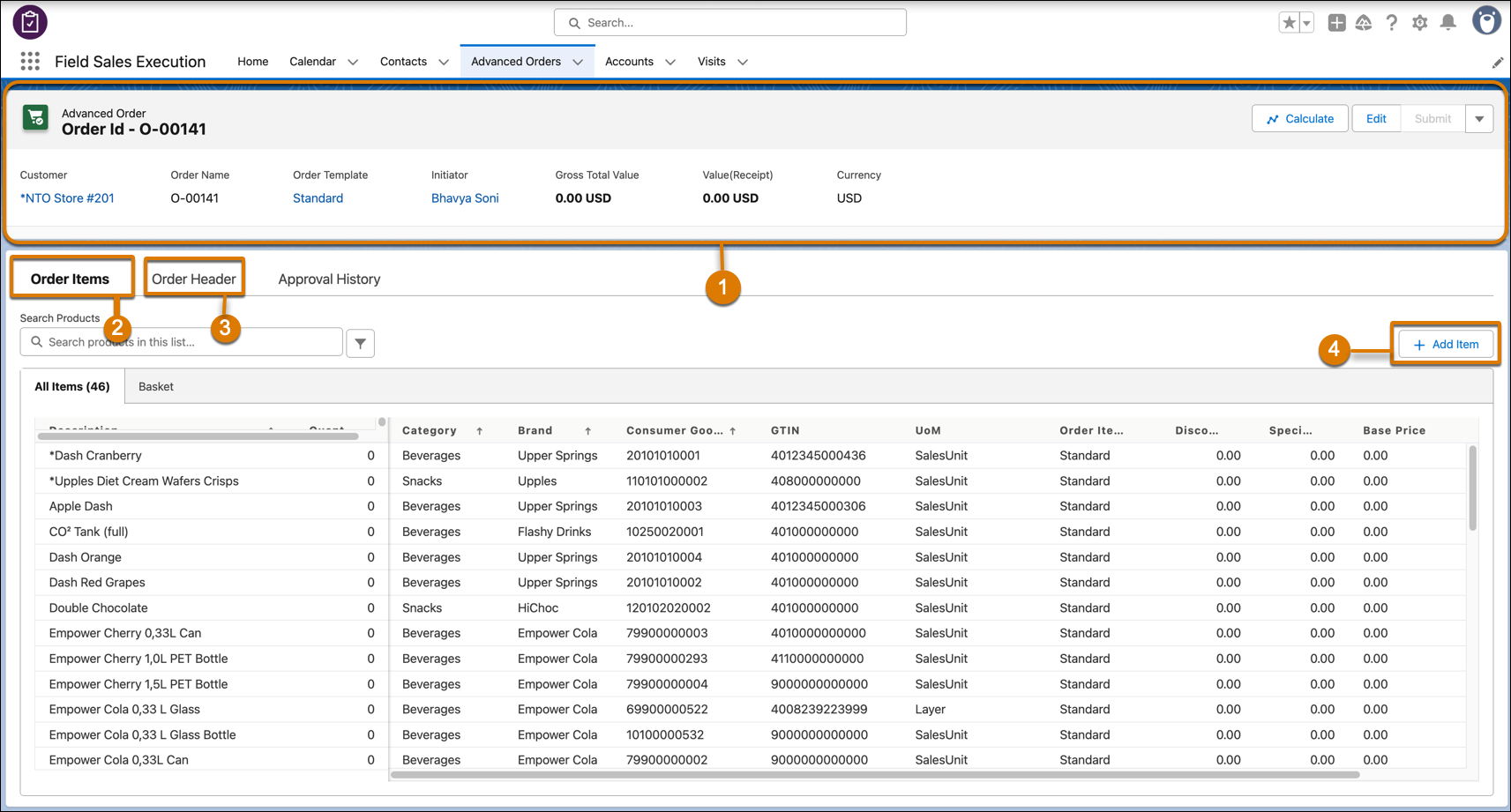Screen dimensions: 1511x812
Task: Expand the Visits nav dropdown chevron
Action: [743, 62]
